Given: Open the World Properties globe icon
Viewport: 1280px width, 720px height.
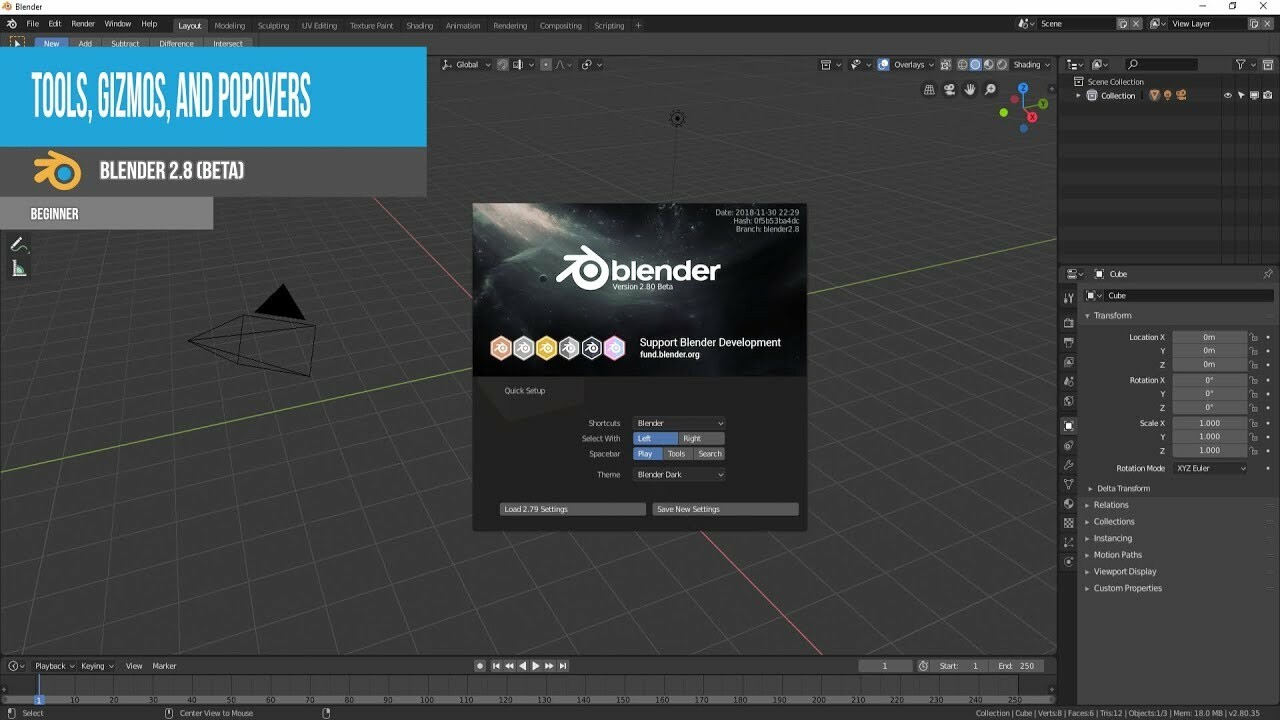Looking at the screenshot, I should coord(1067,402).
